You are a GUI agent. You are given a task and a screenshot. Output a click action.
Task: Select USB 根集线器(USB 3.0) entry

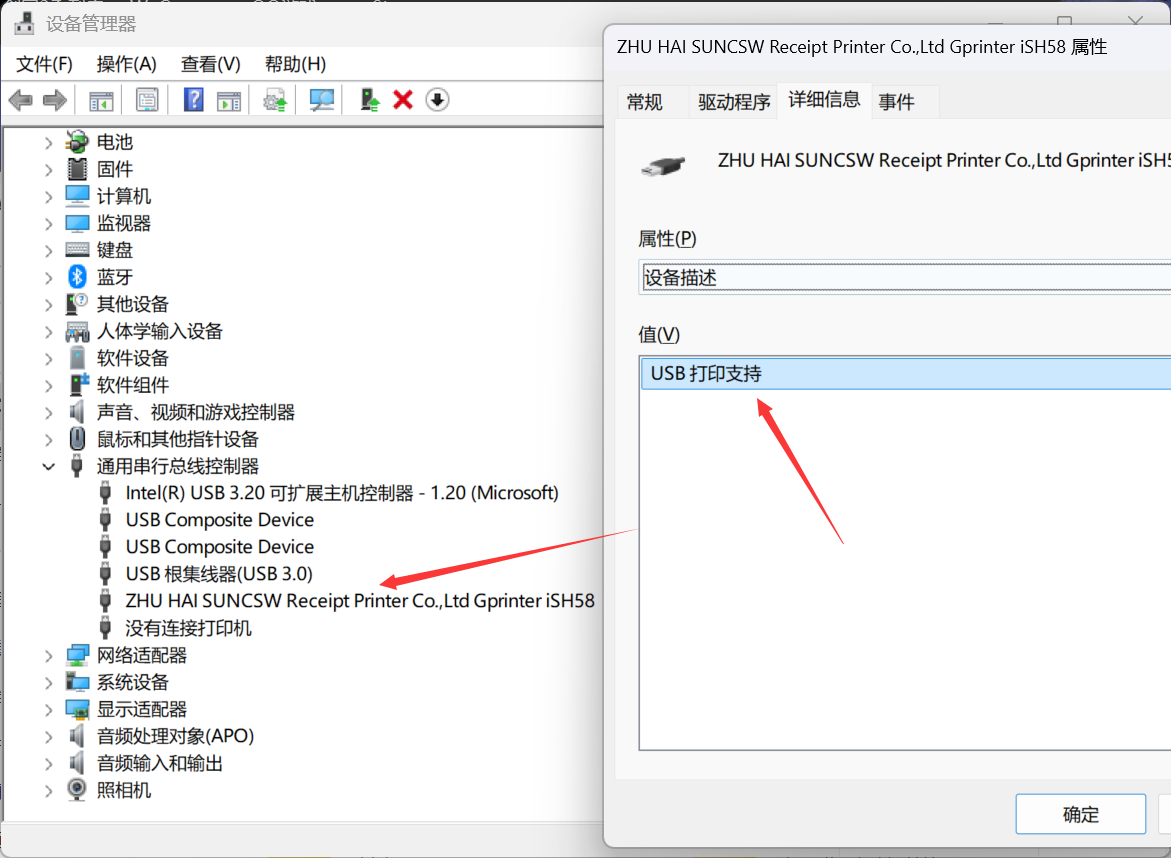tap(219, 574)
